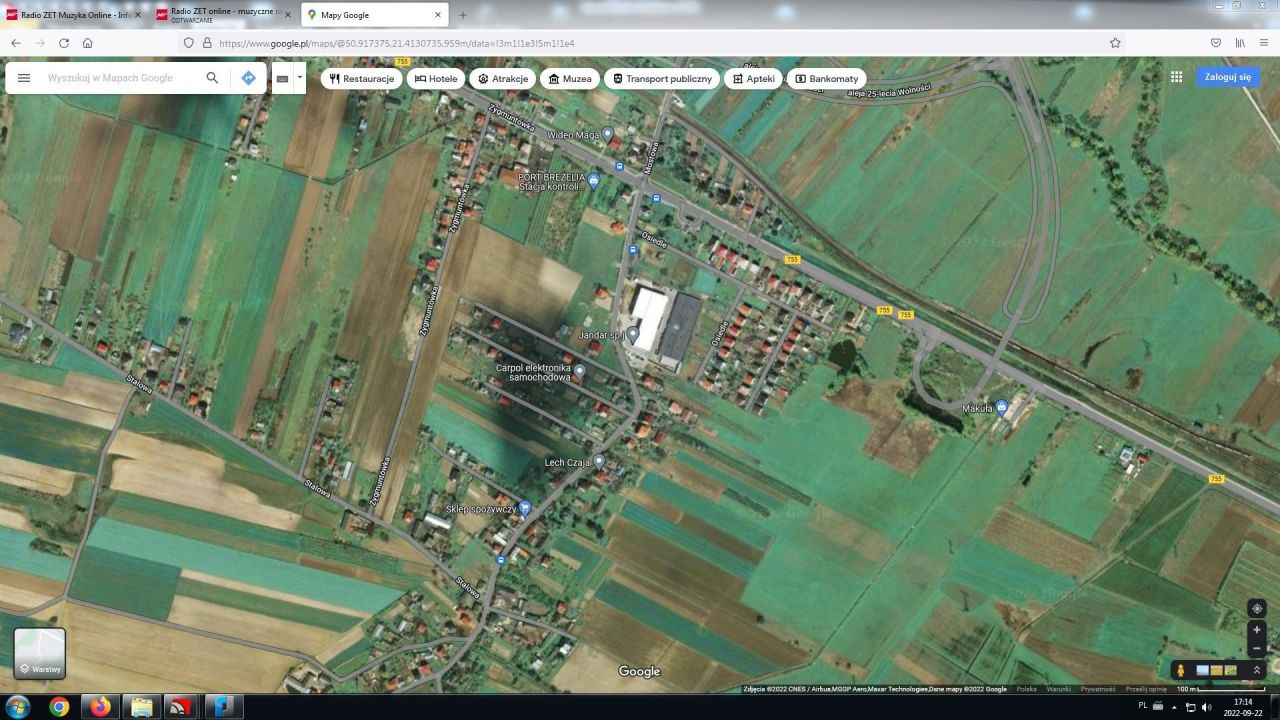
Task: Open the Google apps grid
Action: click(1176, 77)
